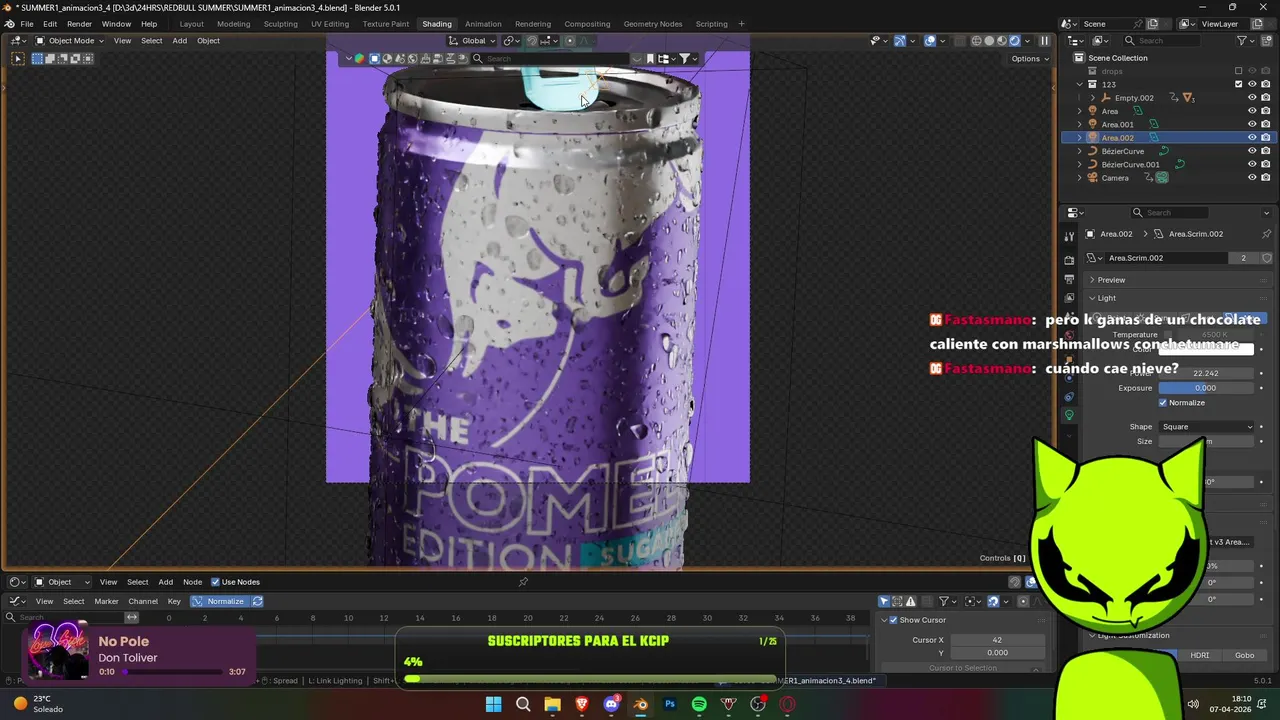Select material preview viewport shading

[x=1002, y=41]
